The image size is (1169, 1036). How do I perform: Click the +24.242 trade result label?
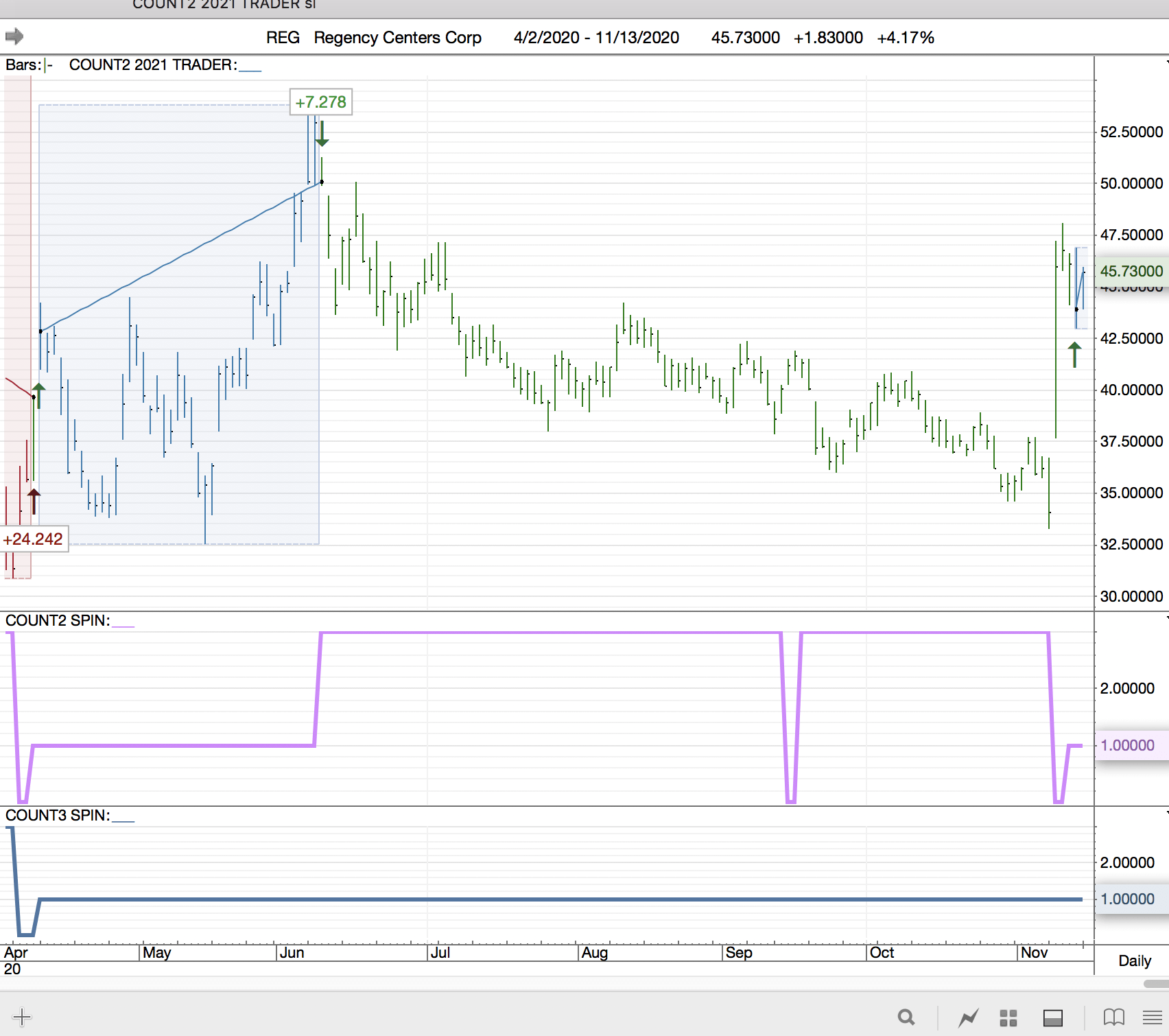pos(34,539)
